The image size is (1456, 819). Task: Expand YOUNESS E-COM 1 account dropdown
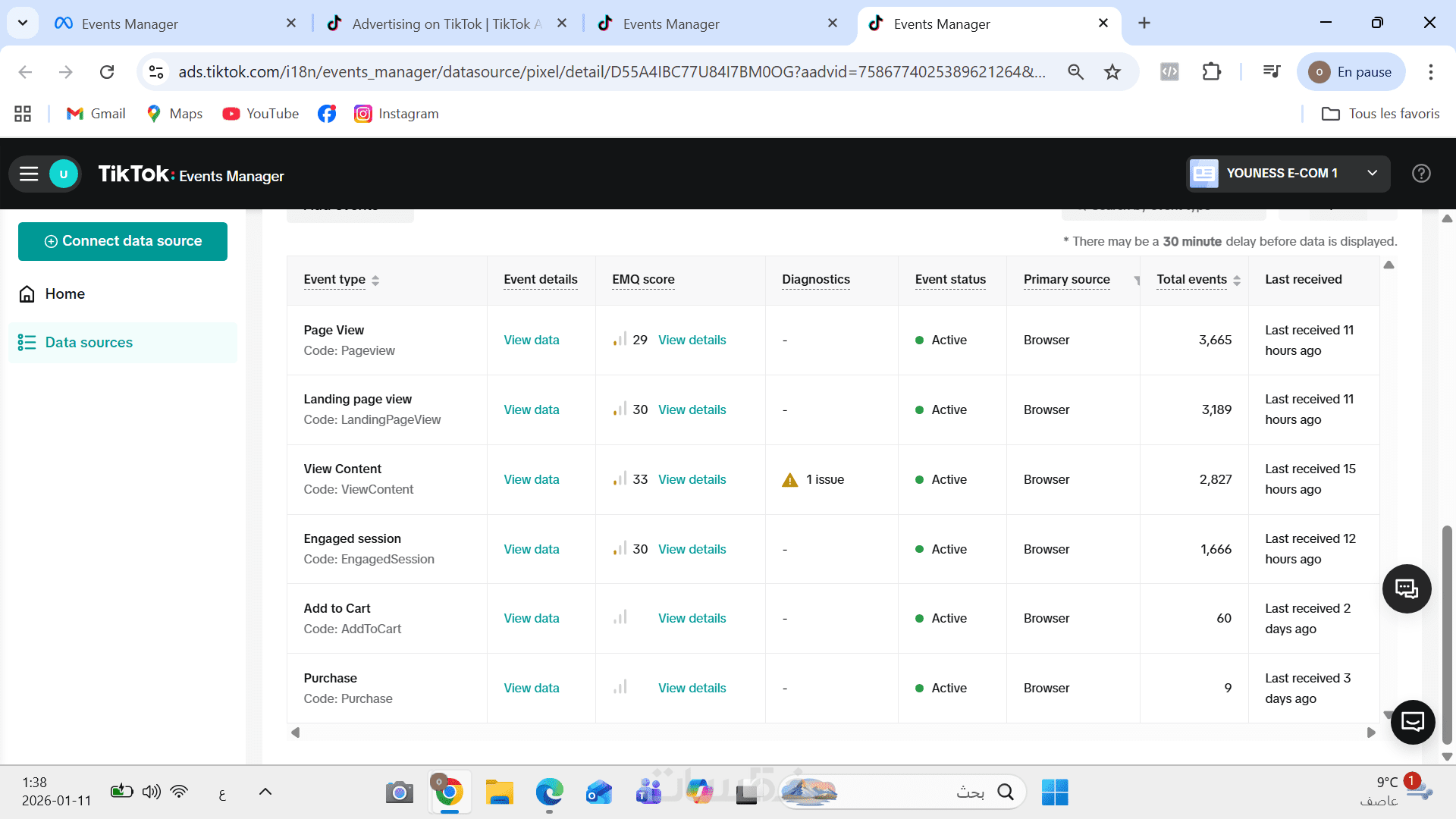[x=1372, y=174]
